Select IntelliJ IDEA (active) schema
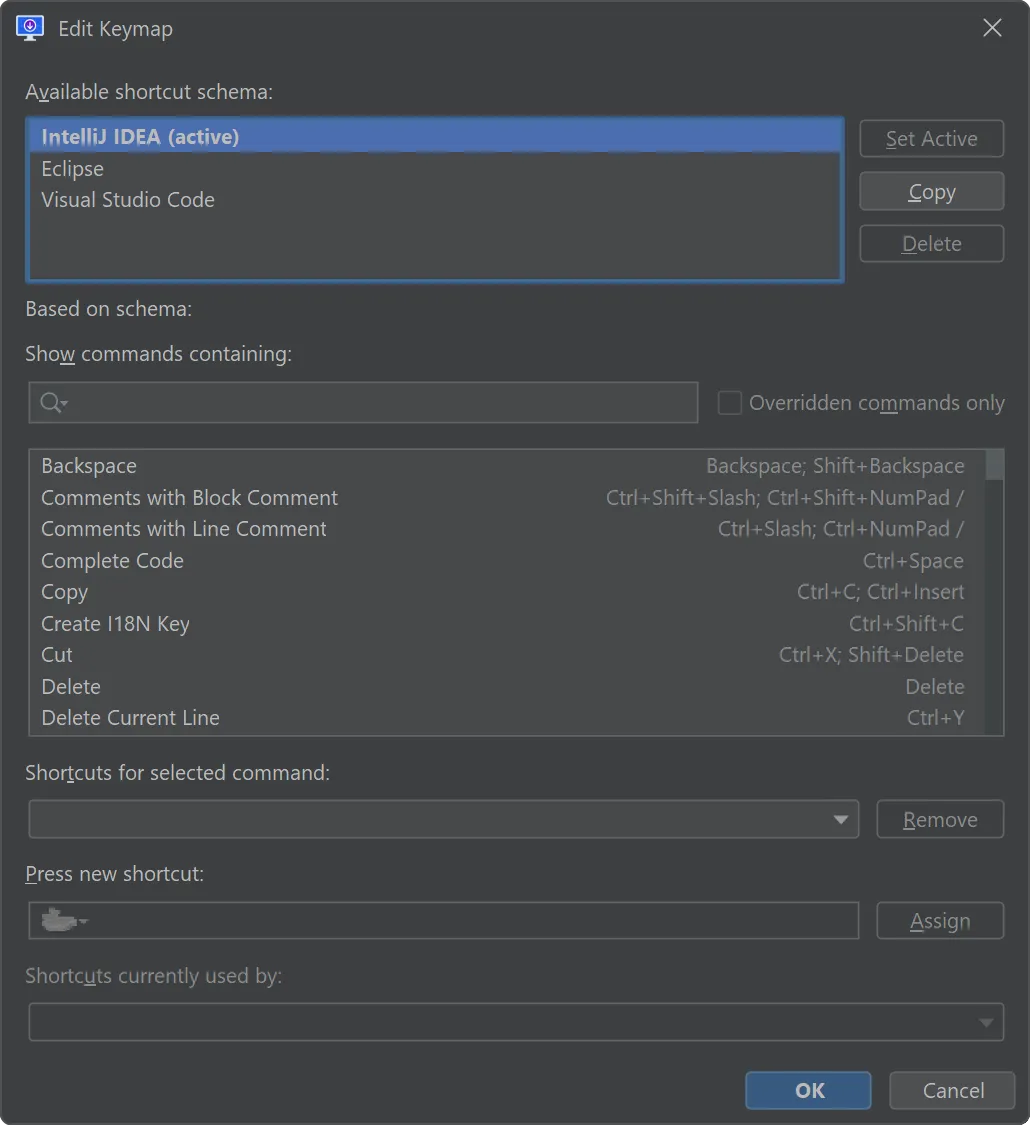The image size is (1030, 1125). (x=435, y=136)
